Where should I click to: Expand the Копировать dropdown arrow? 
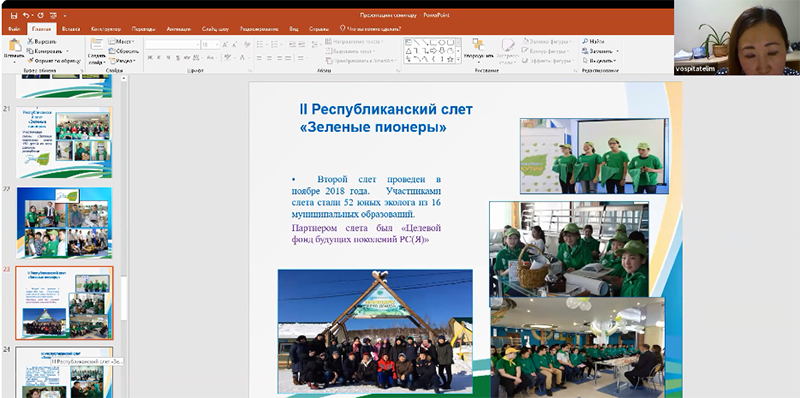click(67, 51)
